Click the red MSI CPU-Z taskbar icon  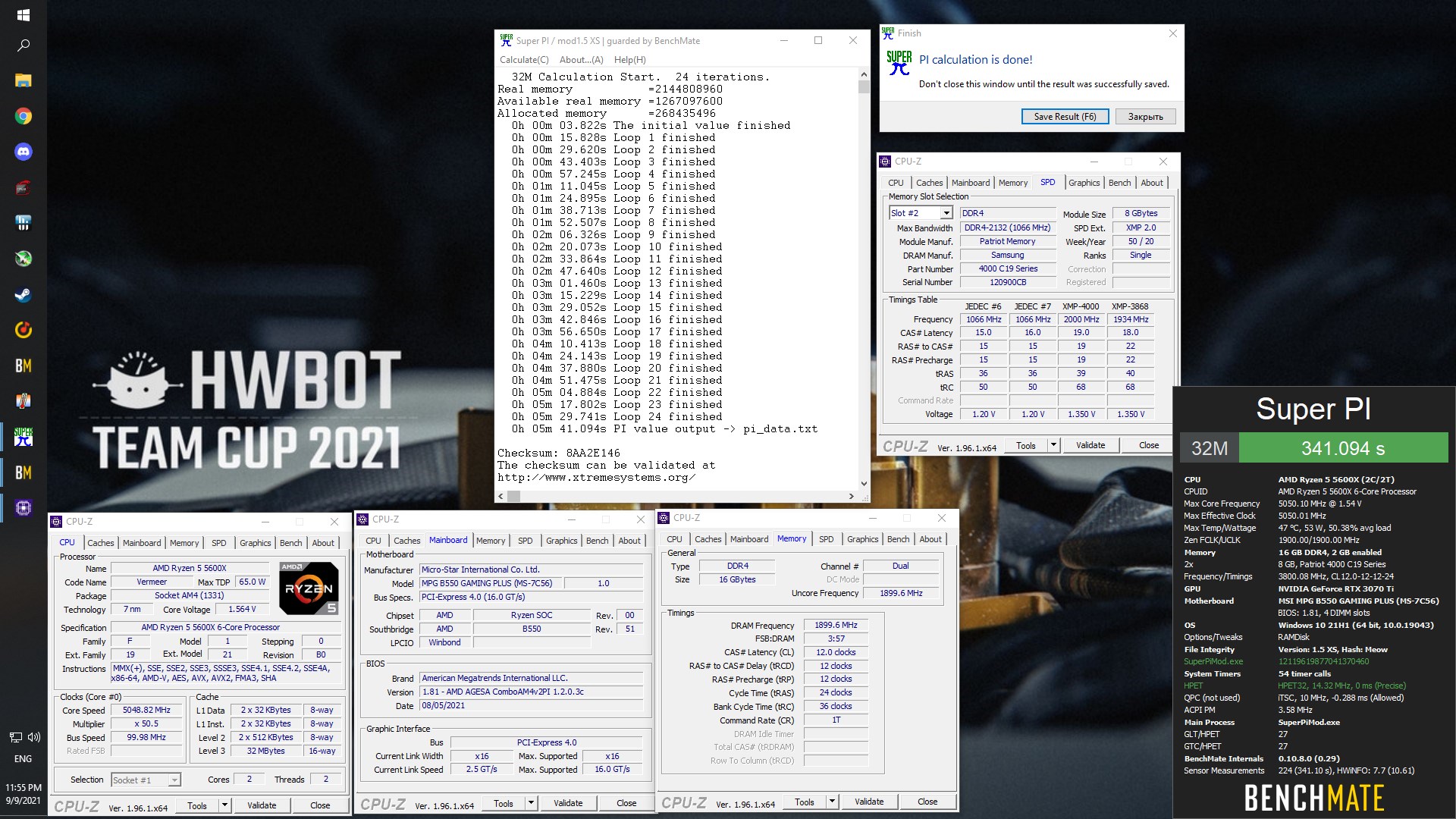point(23,187)
